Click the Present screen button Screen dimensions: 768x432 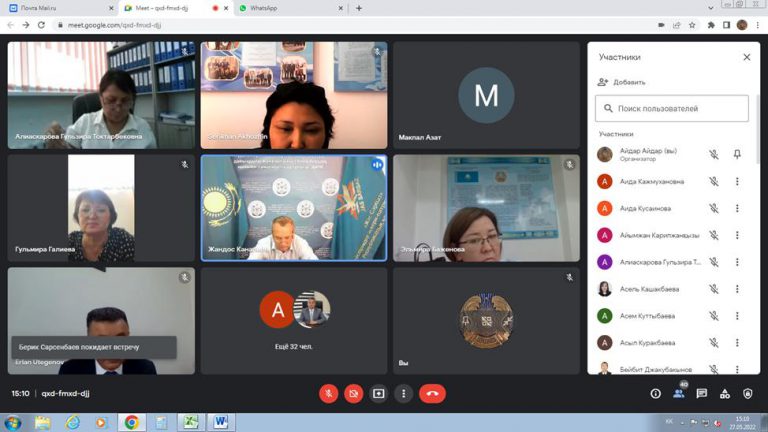(x=378, y=393)
